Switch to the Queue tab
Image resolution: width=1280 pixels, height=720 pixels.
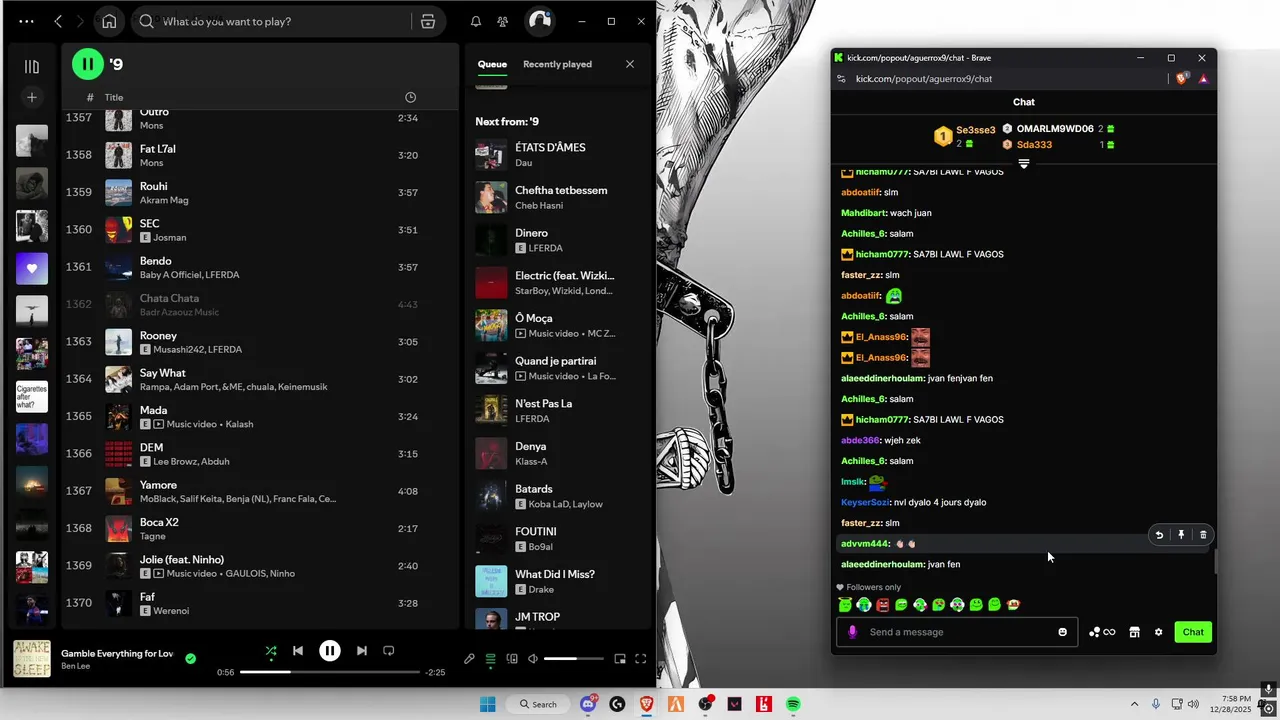(492, 64)
